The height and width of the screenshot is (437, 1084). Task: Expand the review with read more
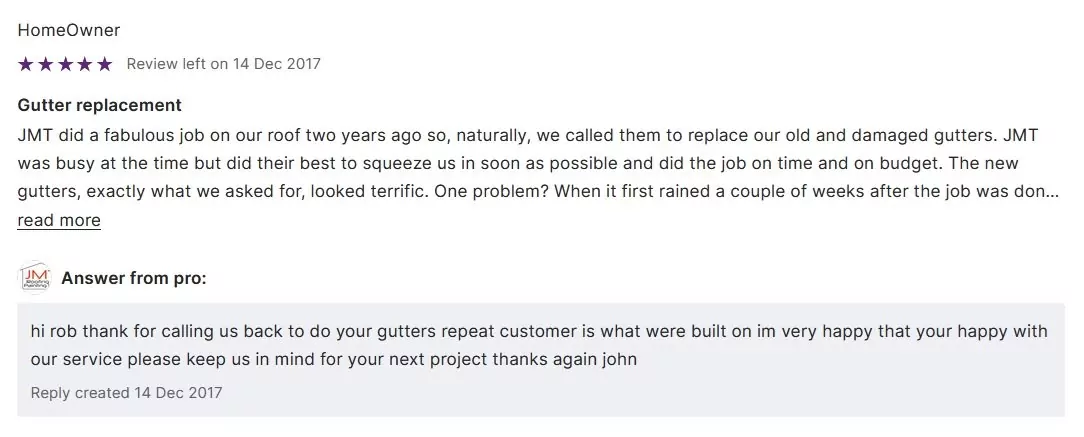(59, 220)
